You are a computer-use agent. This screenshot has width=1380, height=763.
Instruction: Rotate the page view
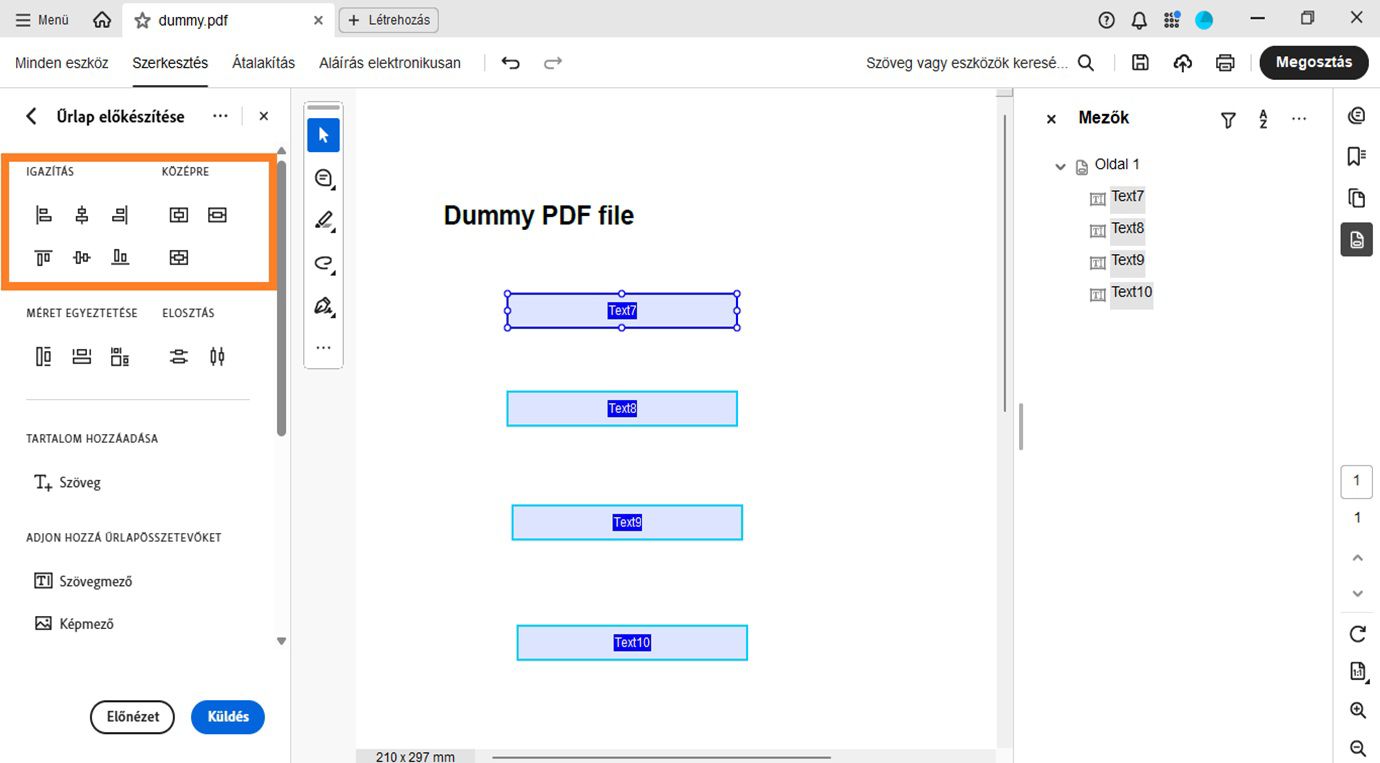[1357, 634]
